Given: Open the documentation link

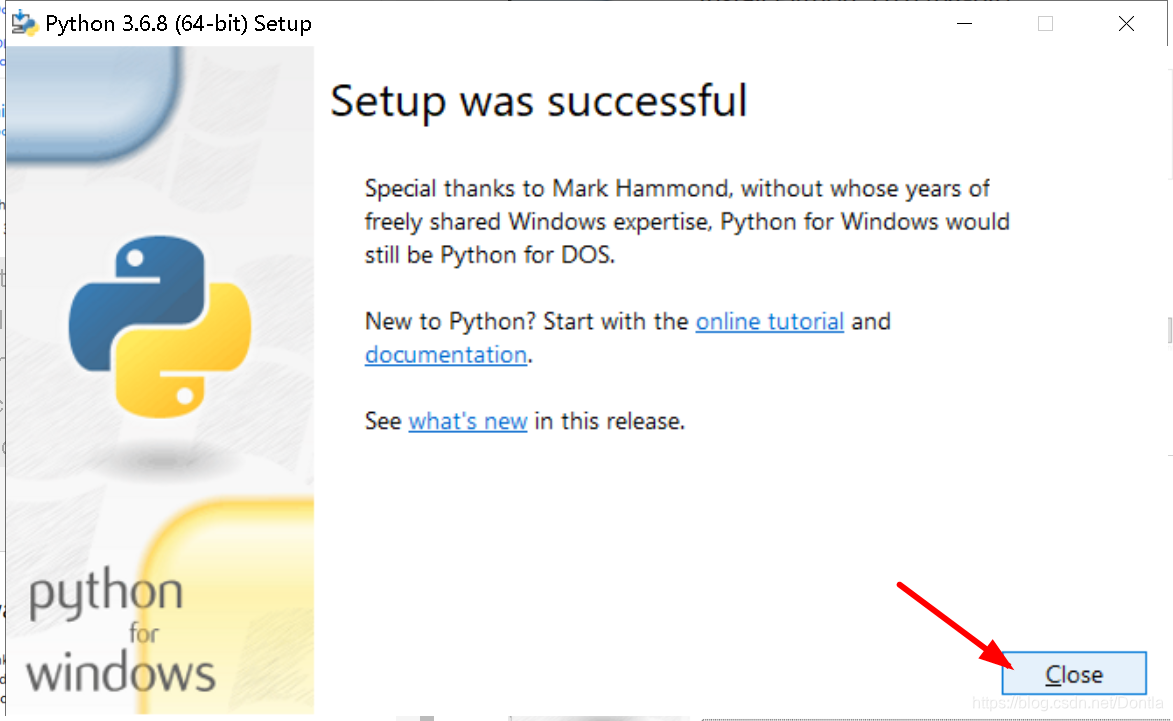Looking at the screenshot, I should [445, 354].
